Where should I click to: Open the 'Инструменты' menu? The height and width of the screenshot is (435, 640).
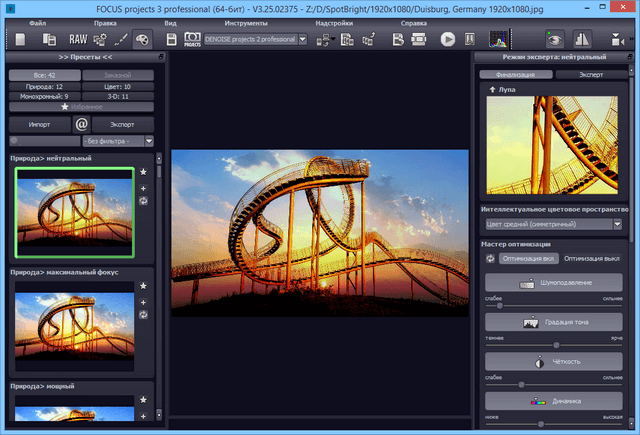pyautogui.click(x=245, y=21)
